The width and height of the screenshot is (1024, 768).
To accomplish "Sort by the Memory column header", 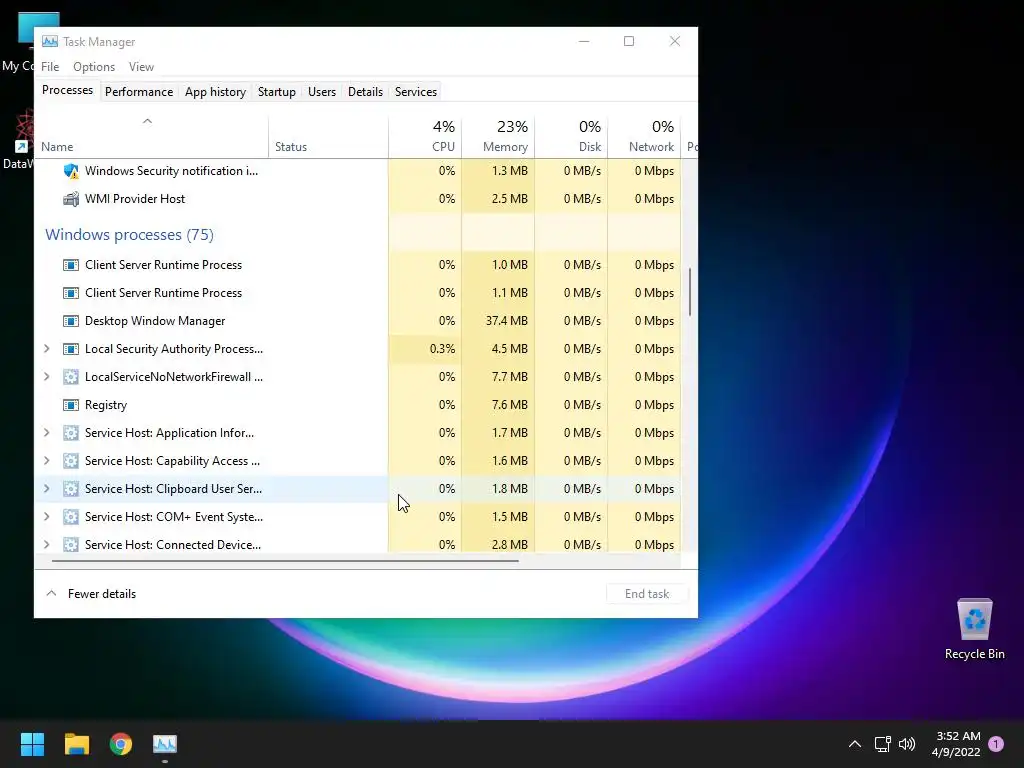I will tap(498, 137).
